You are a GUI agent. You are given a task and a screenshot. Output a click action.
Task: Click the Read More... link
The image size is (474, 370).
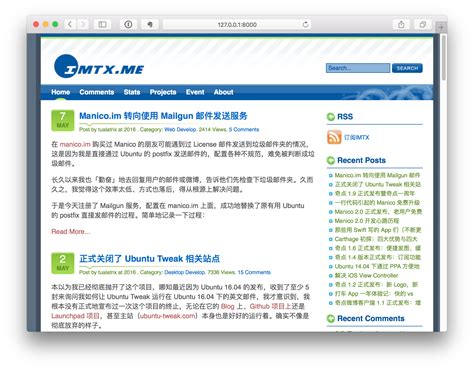pyautogui.click(x=71, y=231)
